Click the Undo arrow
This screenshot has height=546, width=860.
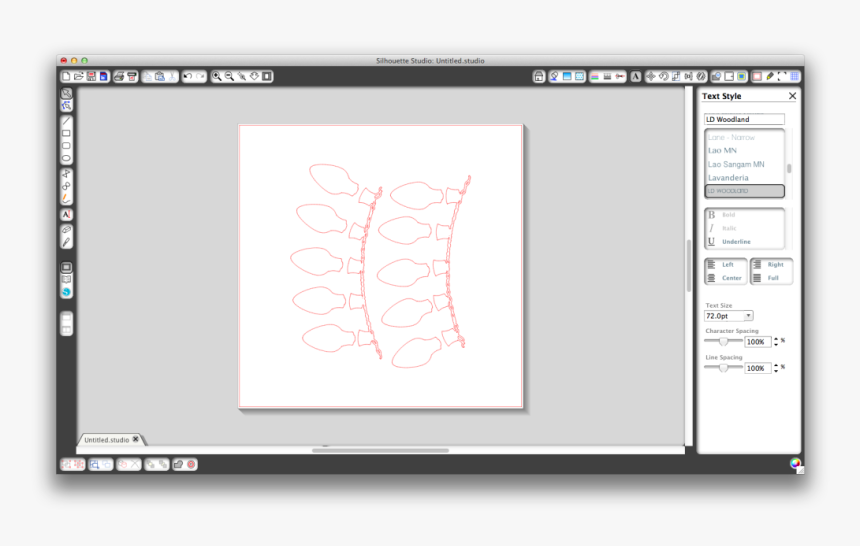coord(188,76)
